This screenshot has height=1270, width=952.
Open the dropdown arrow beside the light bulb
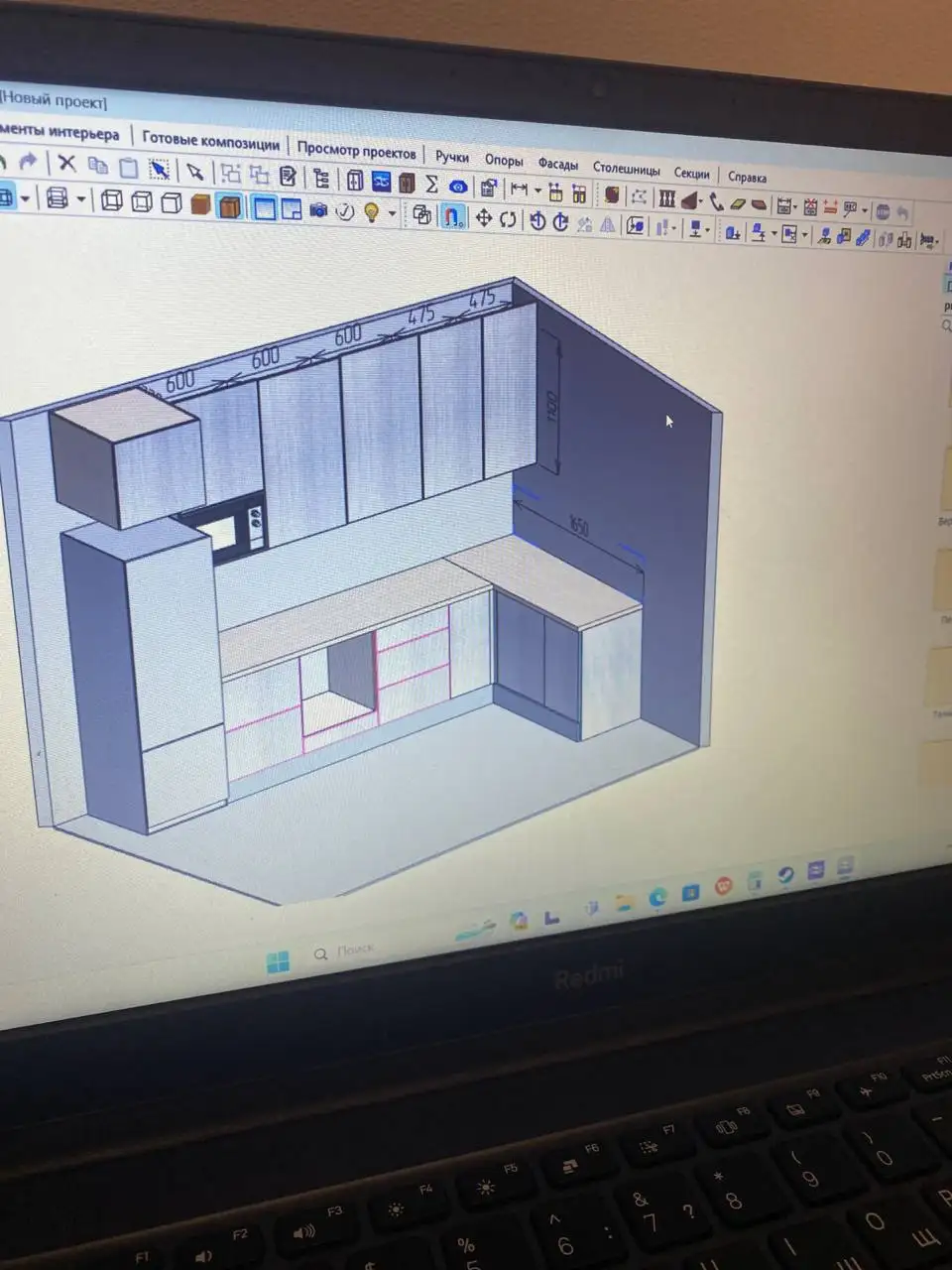[x=392, y=213]
